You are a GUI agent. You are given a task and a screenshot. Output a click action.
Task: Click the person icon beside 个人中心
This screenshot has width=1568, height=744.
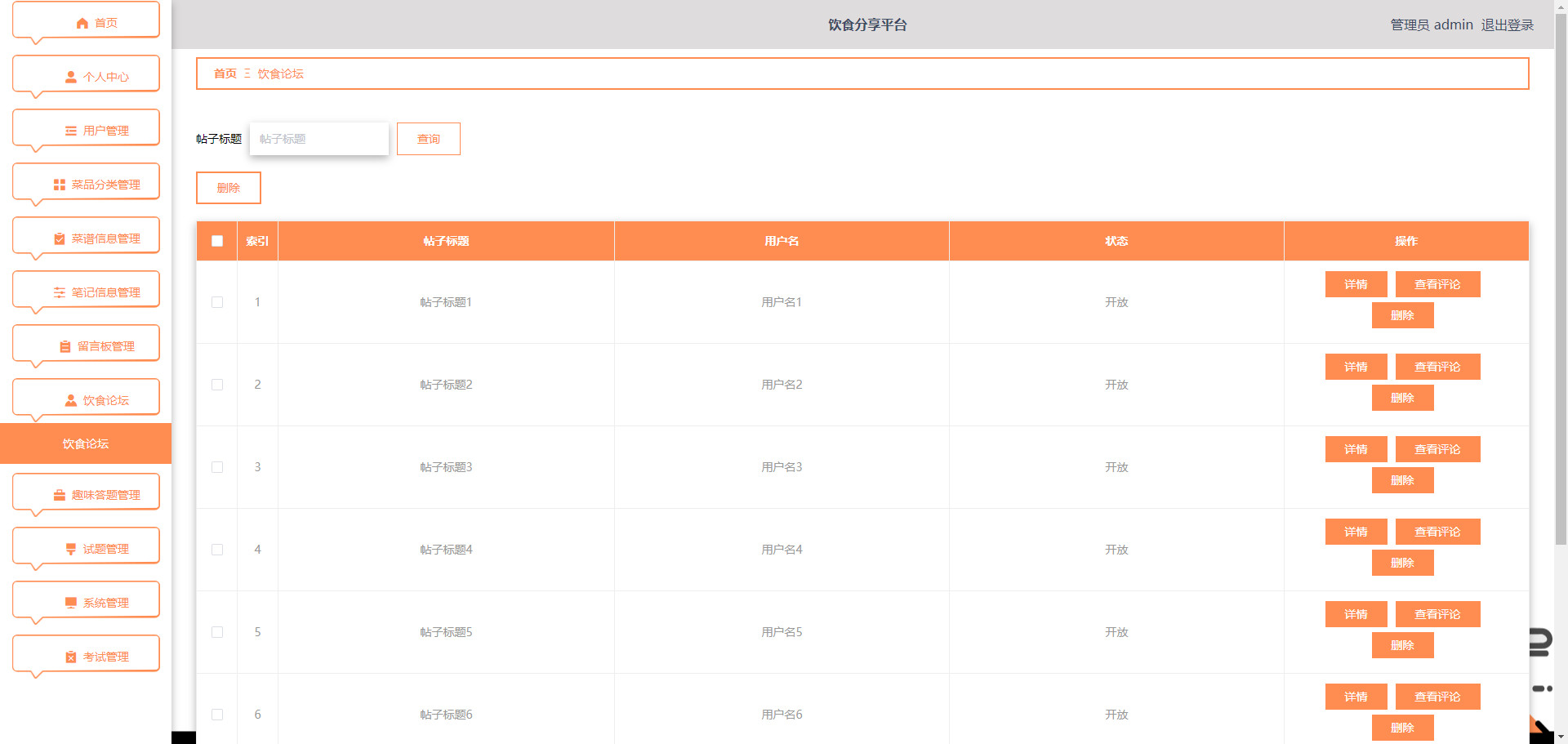(x=71, y=78)
